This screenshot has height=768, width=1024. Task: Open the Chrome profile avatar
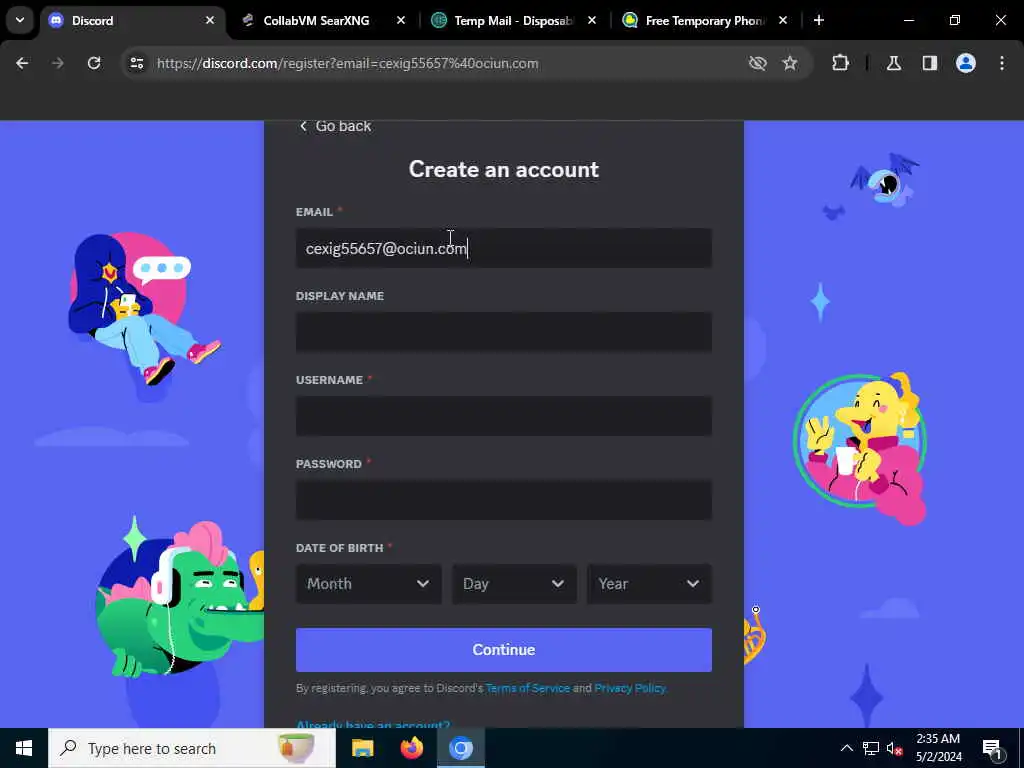point(966,63)
